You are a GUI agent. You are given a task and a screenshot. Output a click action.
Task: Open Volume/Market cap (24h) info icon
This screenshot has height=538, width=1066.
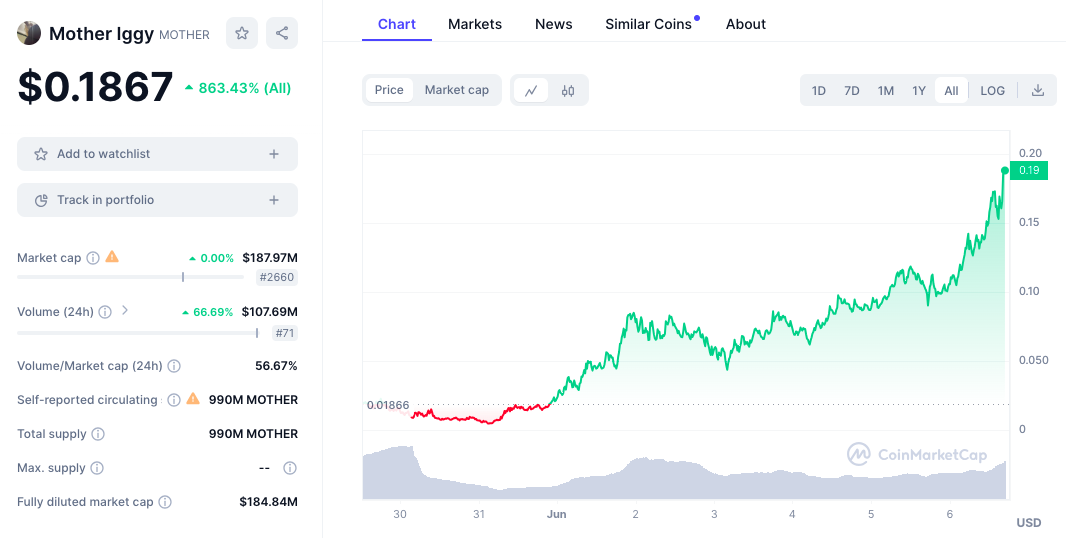[x=174, y=366]
